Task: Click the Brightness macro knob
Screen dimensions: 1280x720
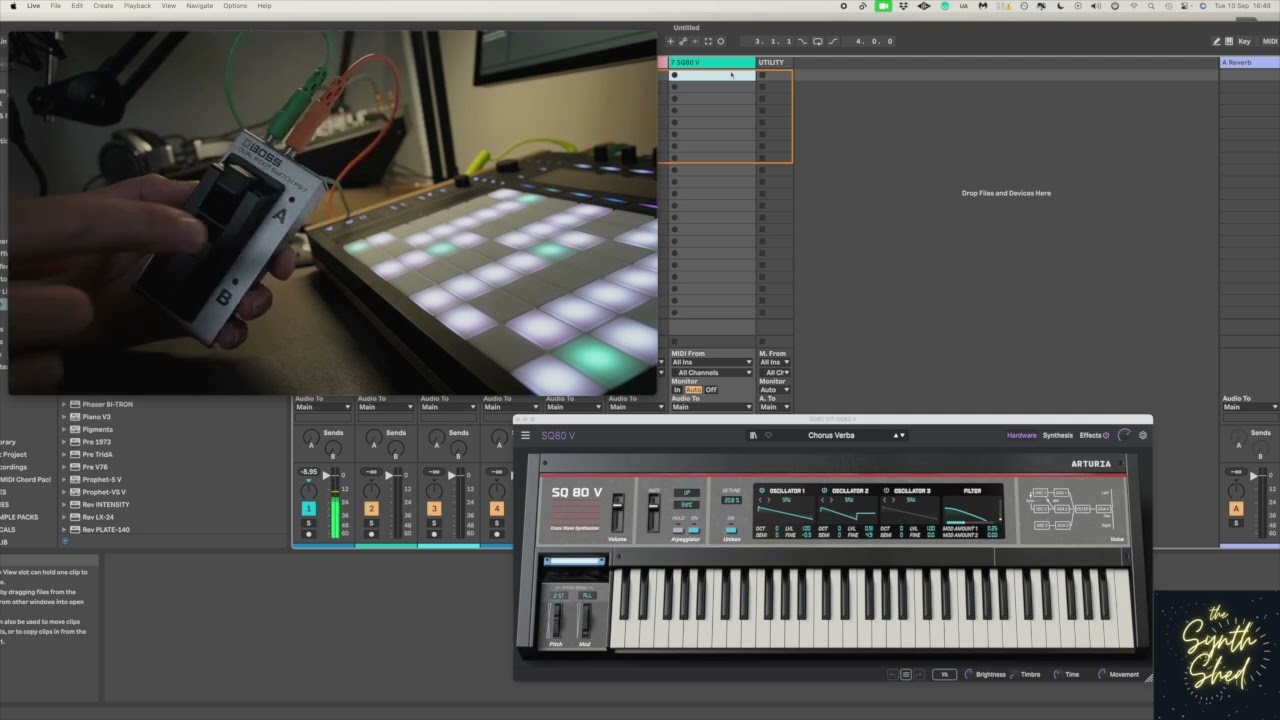Action: tap(968, 674)
